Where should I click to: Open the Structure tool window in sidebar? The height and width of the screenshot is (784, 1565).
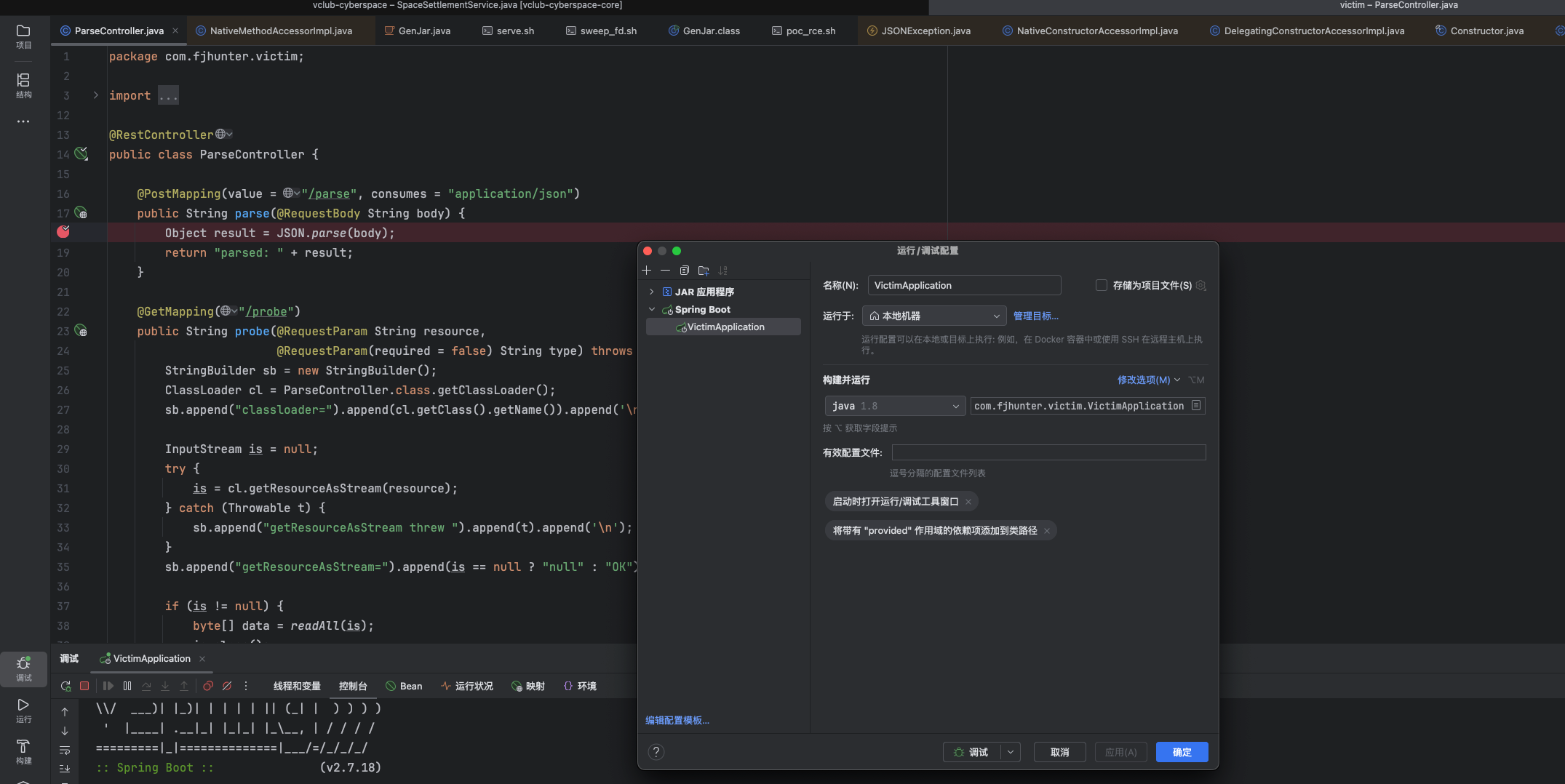(x=23, y=85)
